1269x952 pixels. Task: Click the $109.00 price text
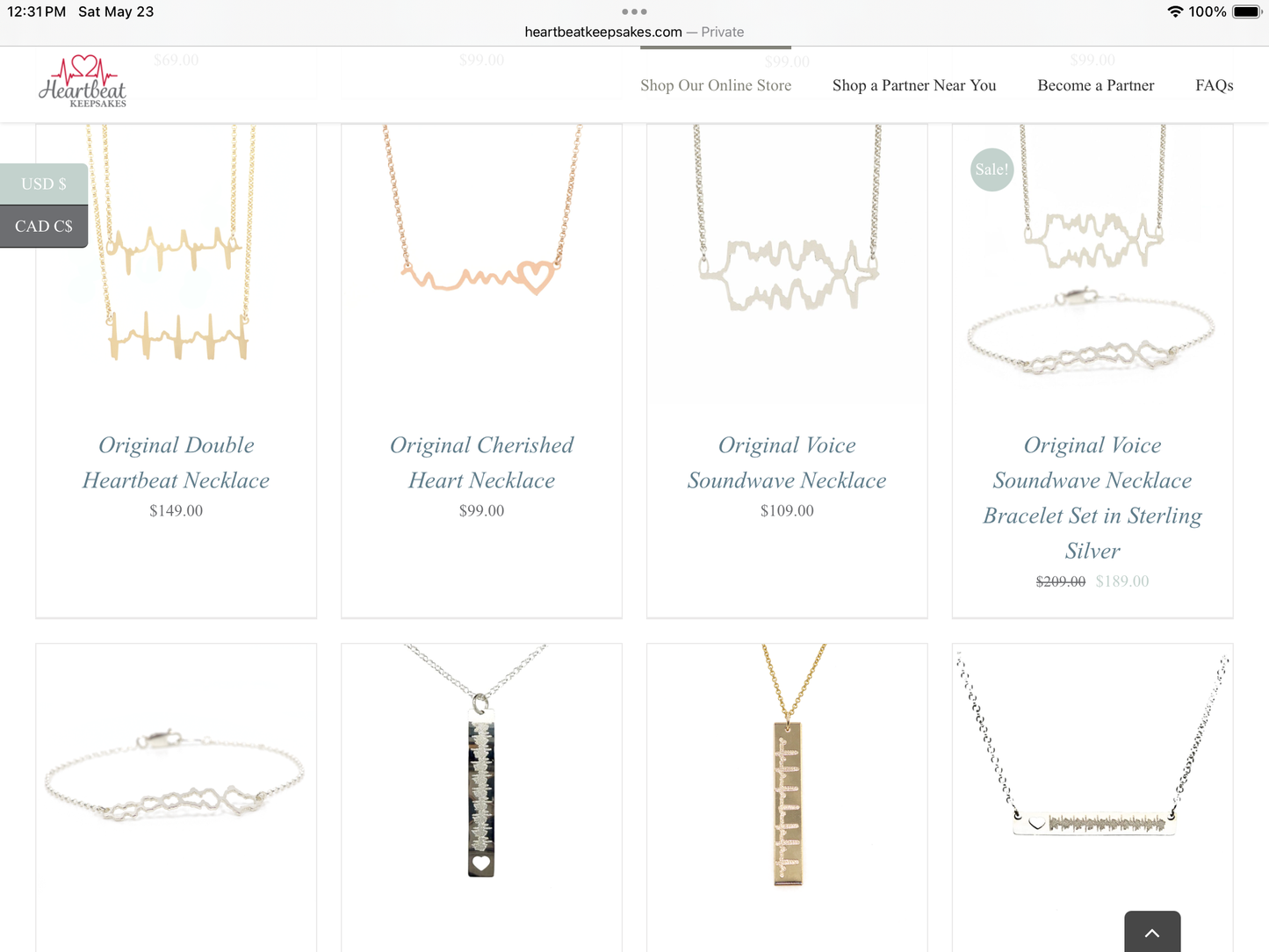[x=787, y=510]
